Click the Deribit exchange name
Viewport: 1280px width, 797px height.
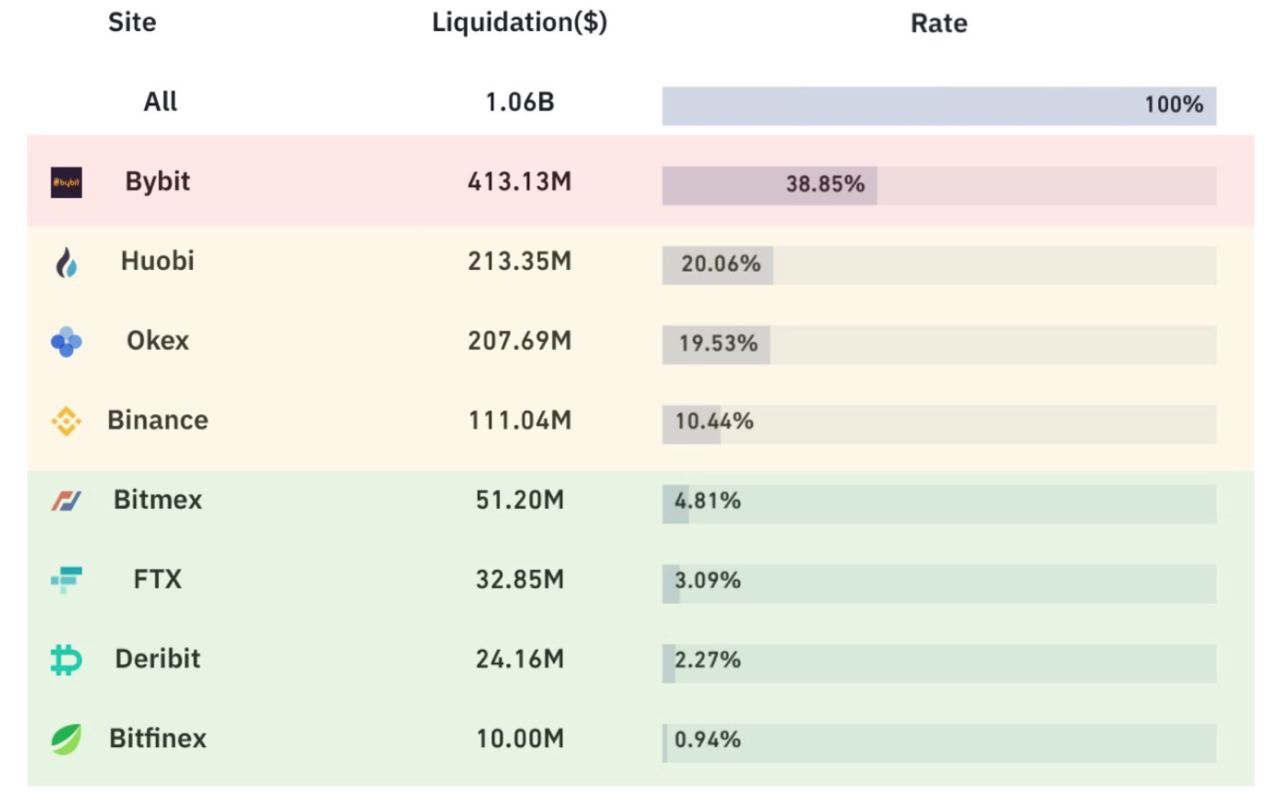pos(157,659)
